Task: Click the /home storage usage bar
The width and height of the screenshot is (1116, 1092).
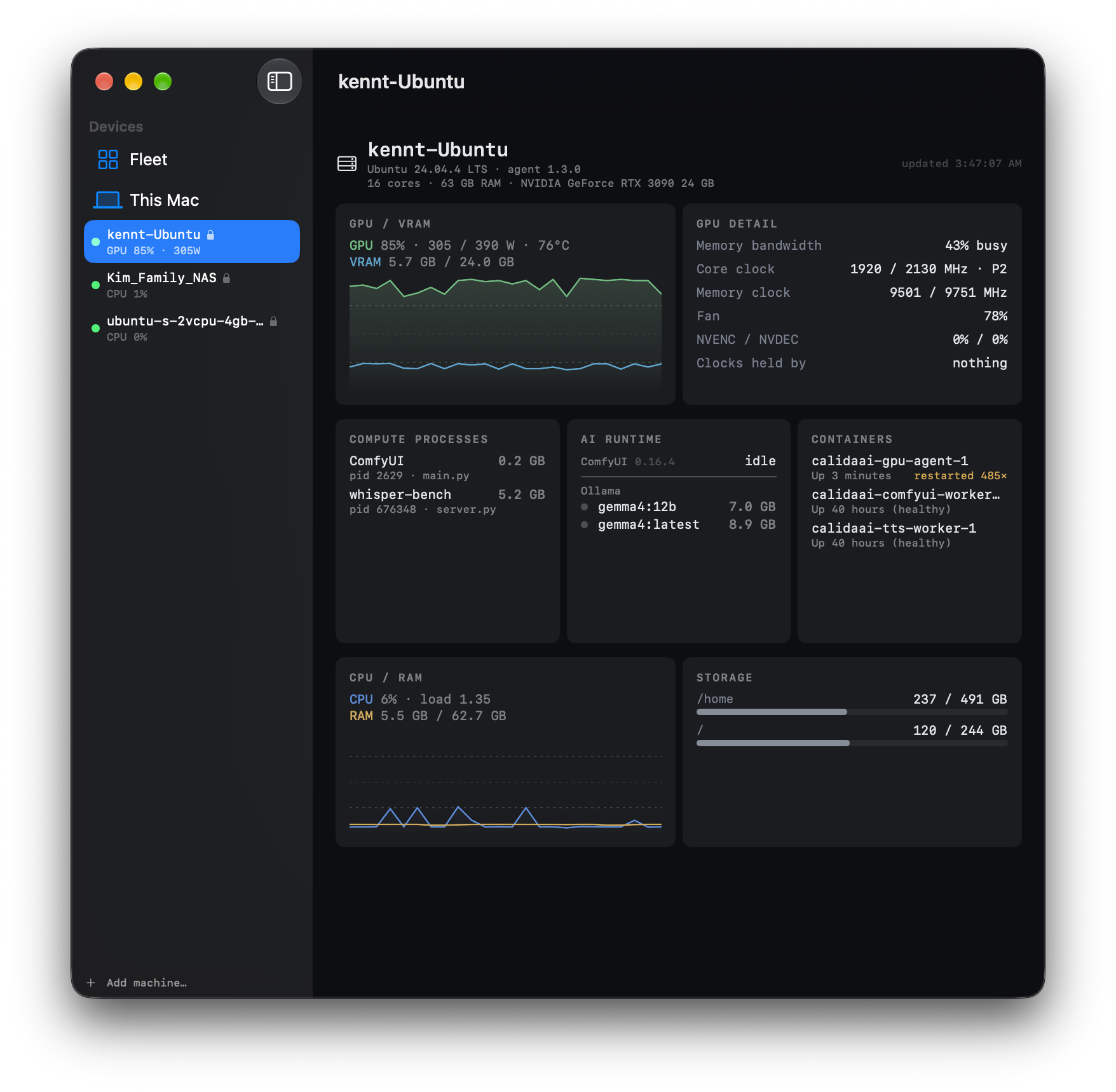Action: (x=852, y=712)
